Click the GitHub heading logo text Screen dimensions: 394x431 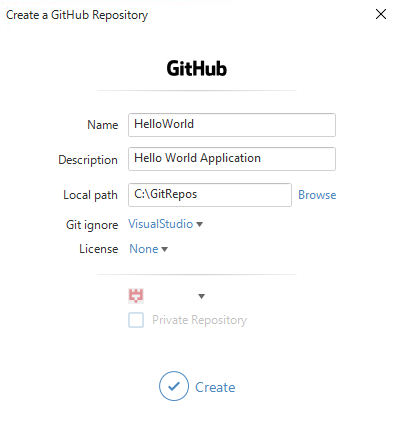point(197,69)
